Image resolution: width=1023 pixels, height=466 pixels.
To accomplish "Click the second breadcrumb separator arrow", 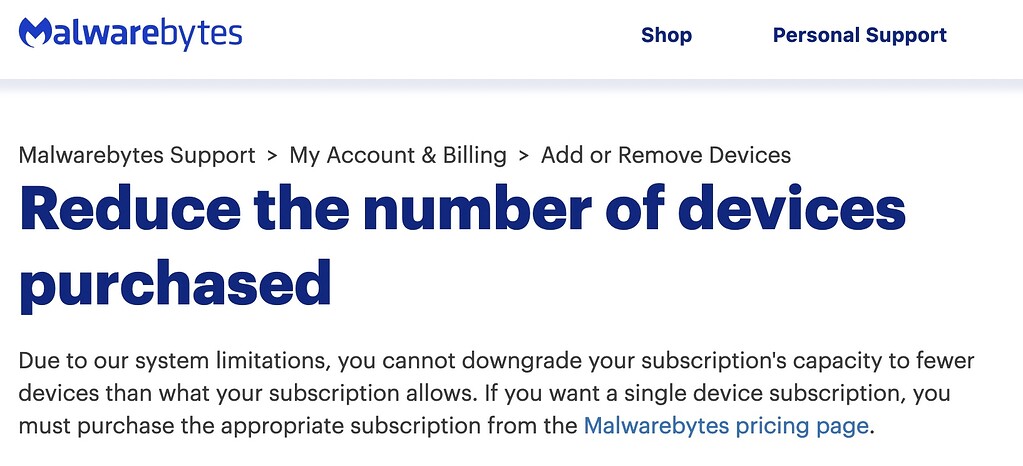I will [524, 155].
